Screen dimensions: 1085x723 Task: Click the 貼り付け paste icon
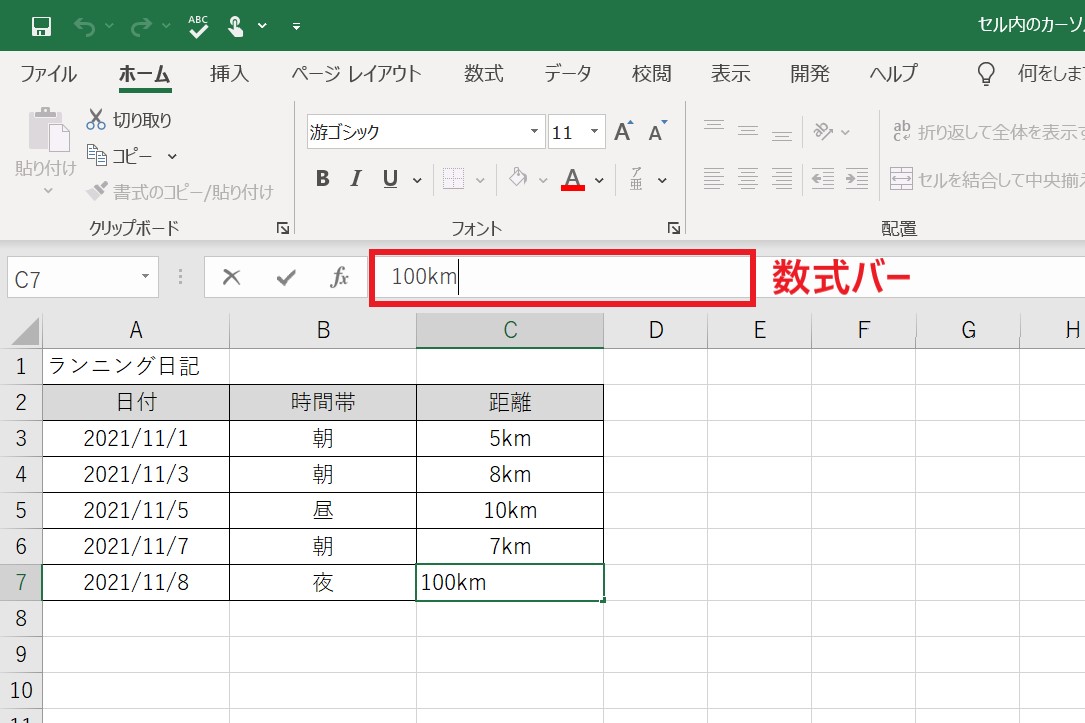tap(48, 130)
